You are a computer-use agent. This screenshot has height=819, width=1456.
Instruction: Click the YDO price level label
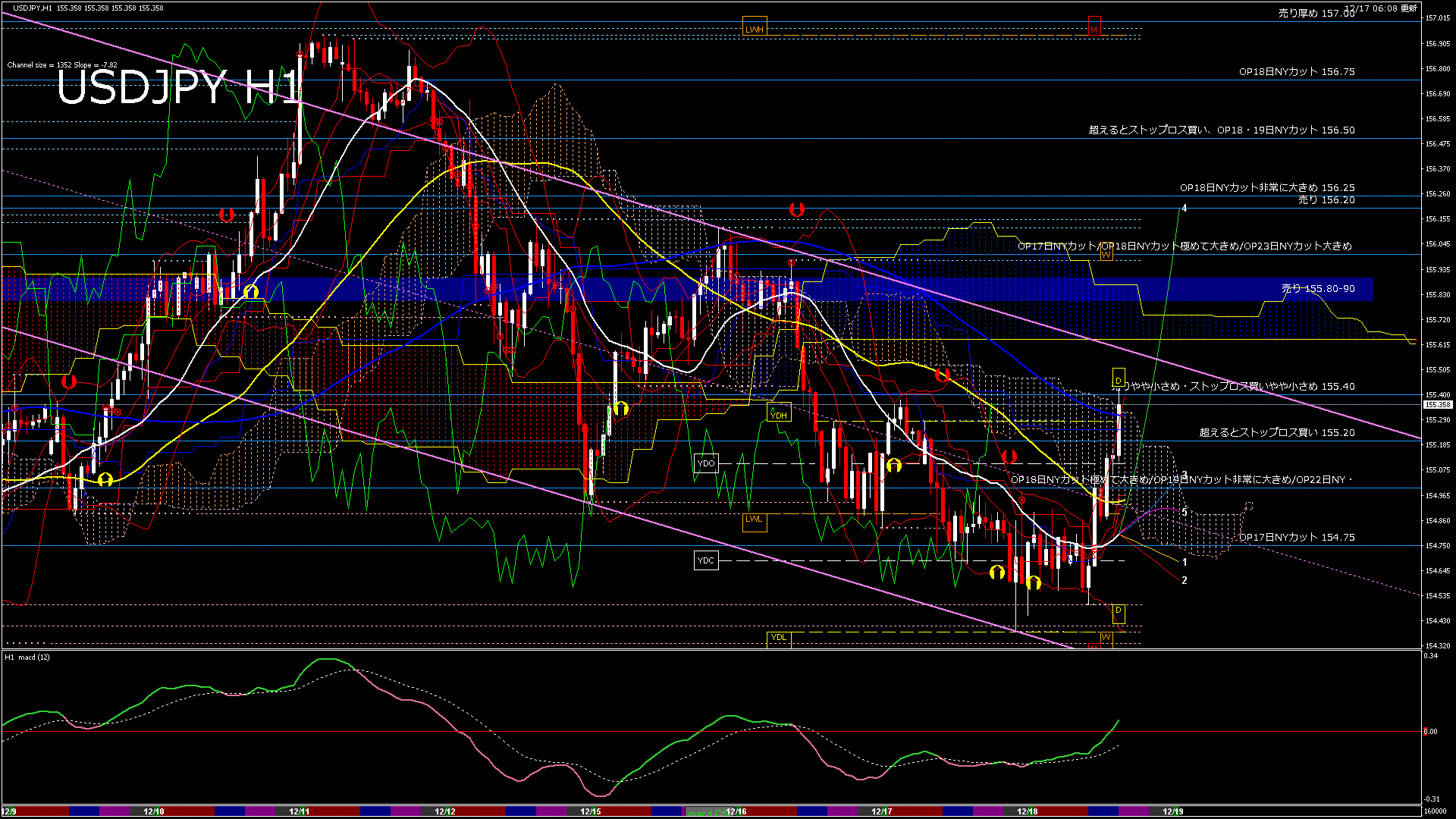coord(706,463)
